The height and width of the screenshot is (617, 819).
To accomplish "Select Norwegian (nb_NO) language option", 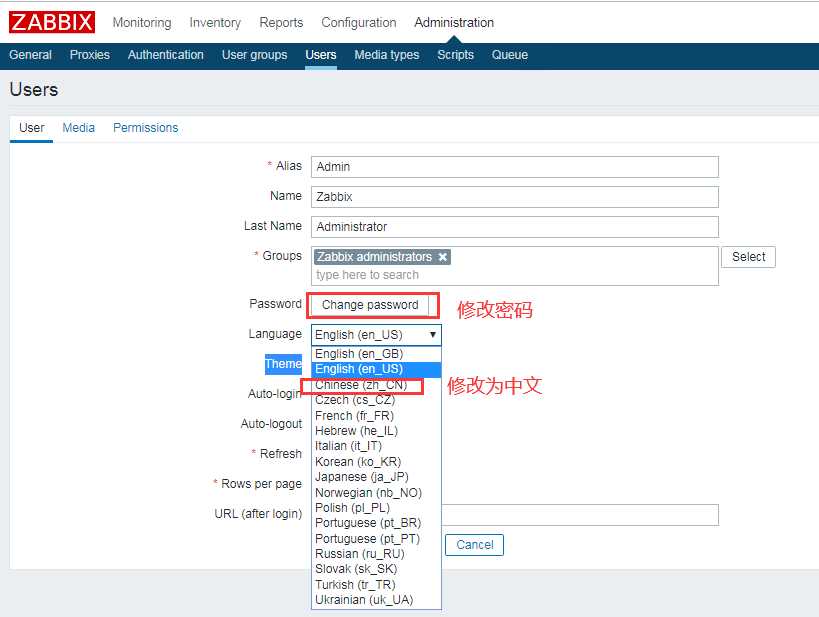I will click(x=376, y=492).
